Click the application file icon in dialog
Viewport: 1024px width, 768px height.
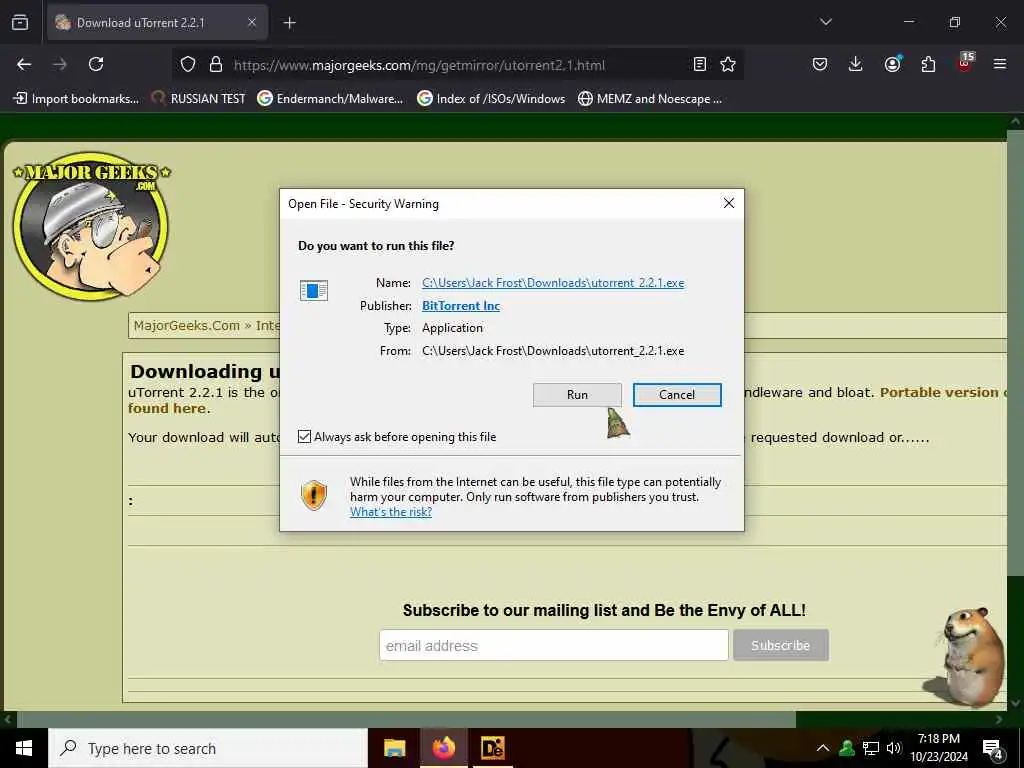pos(313,290)
